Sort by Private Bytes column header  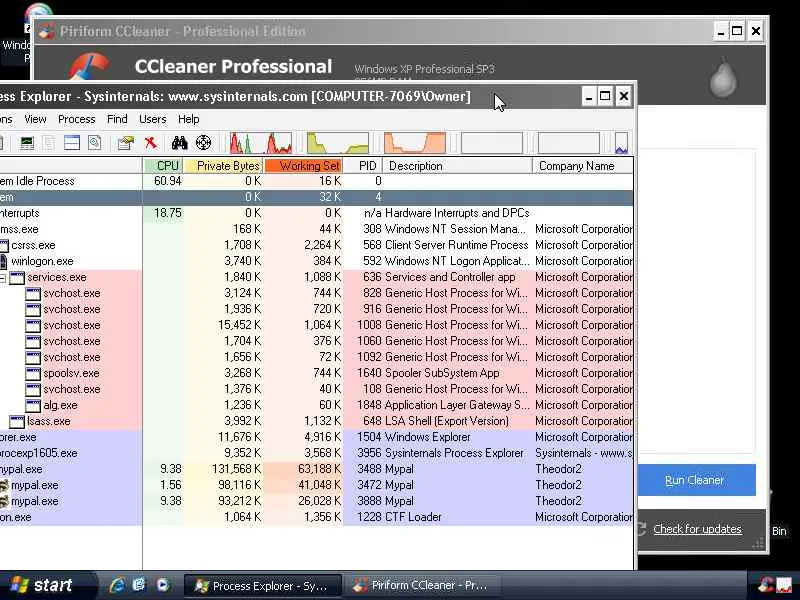click(223, 166)
